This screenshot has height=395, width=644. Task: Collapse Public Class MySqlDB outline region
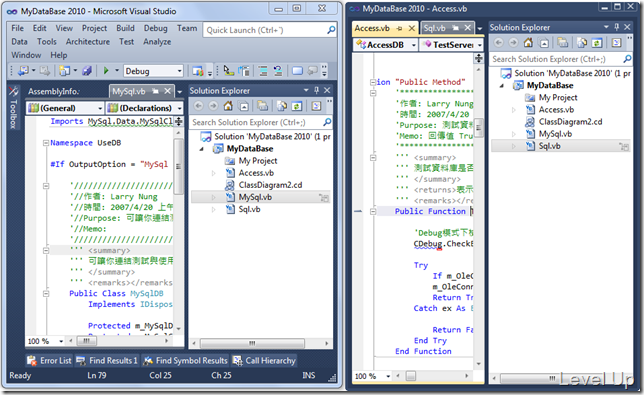[x=46, y=294]
